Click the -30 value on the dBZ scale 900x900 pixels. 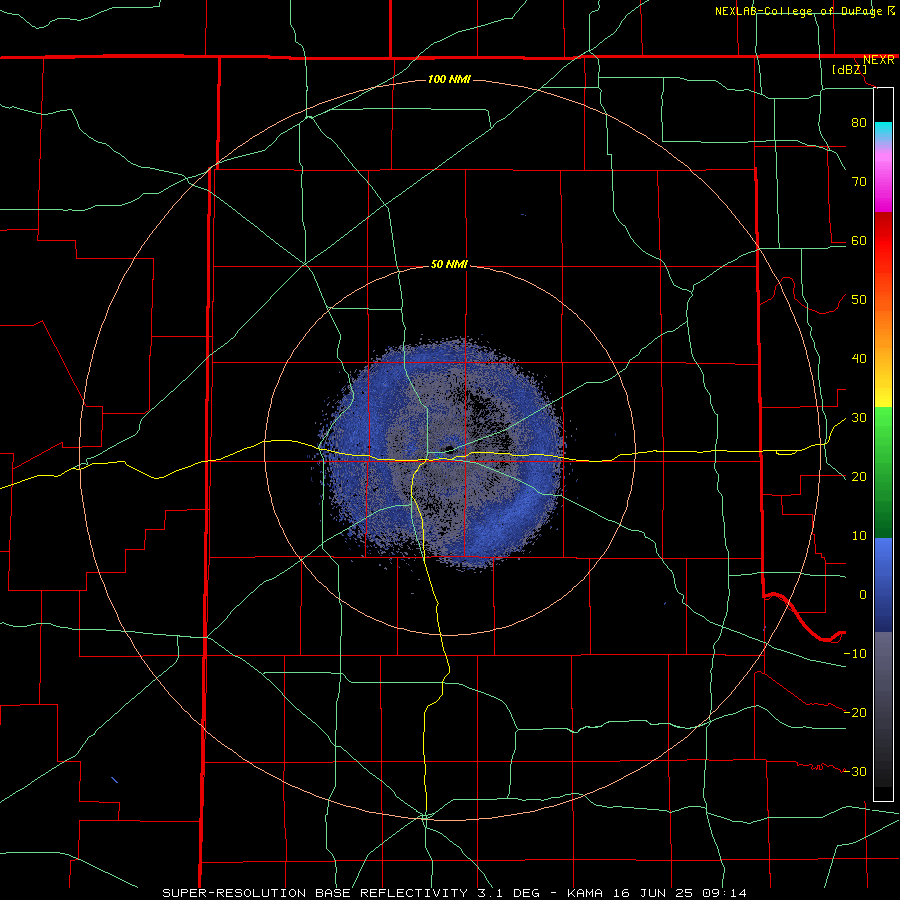point(855,771)
